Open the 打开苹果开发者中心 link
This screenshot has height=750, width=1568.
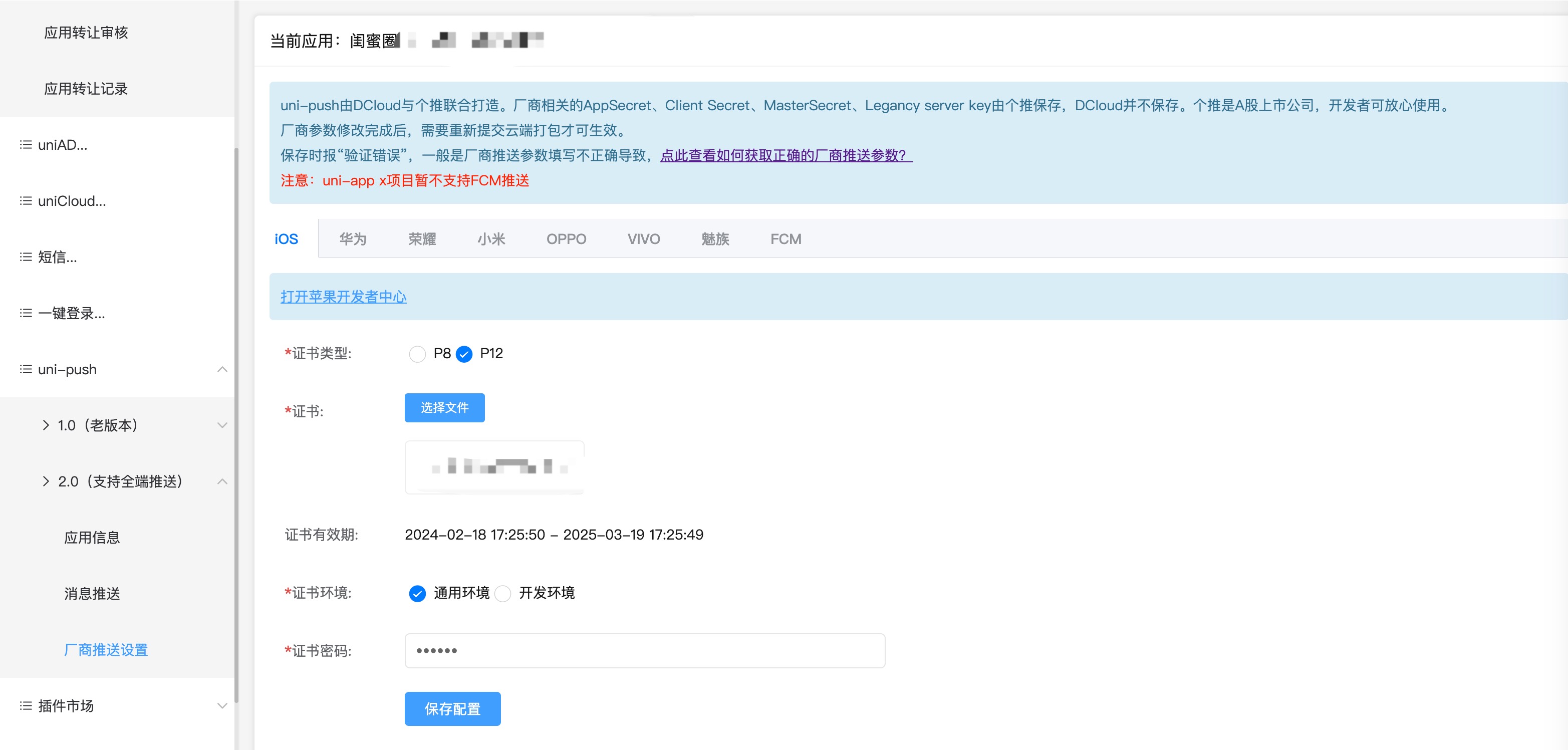click(343, 297)
